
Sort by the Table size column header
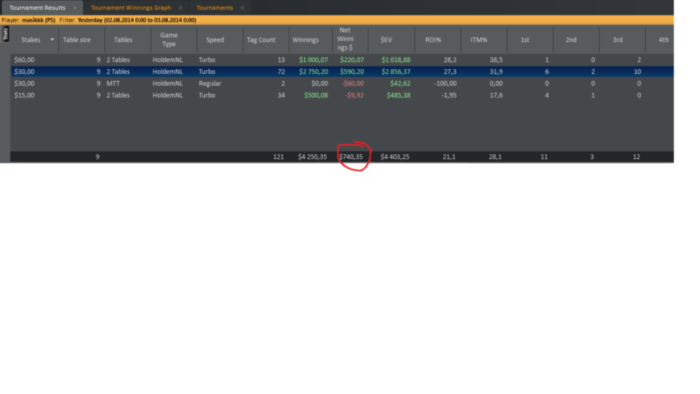(x=76, y=40)
